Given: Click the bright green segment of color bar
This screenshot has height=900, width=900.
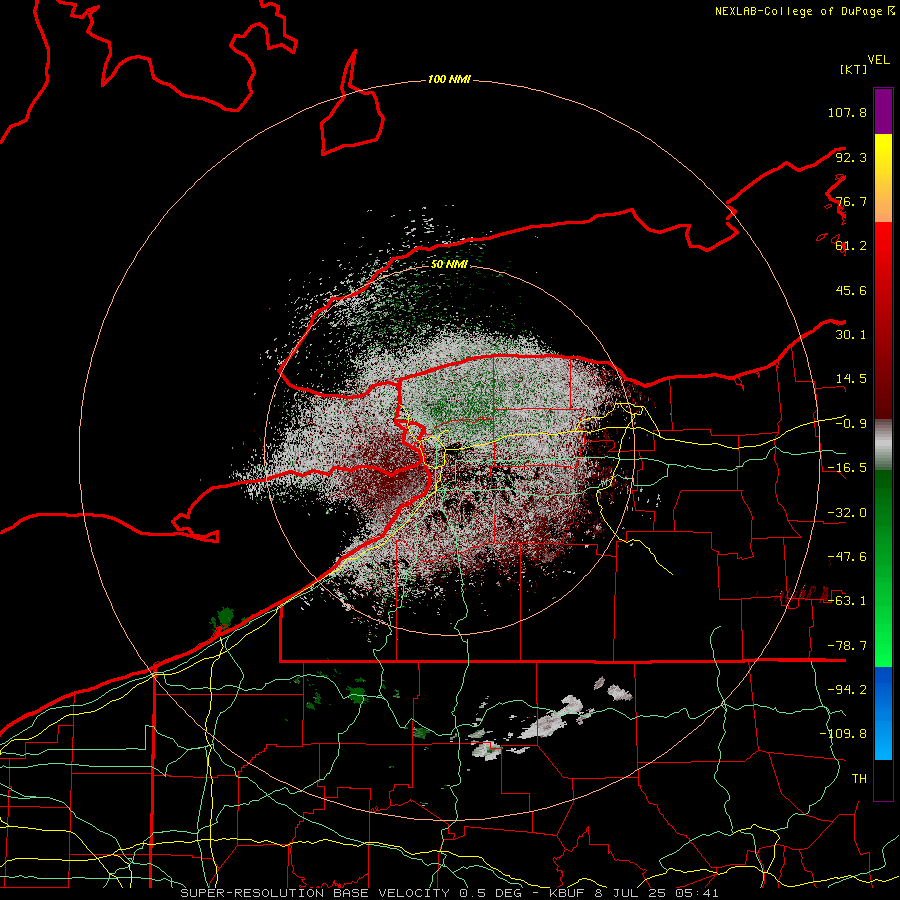Looking at the screenshot, I should [883, 568].
